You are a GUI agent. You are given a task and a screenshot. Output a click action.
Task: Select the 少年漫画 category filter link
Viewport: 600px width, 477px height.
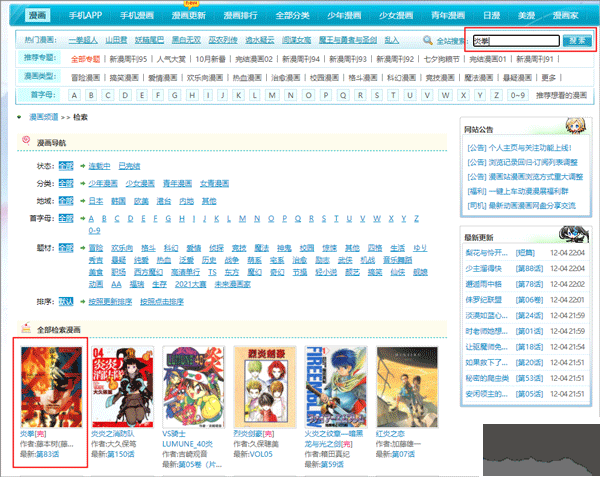(x=104, y=184)
